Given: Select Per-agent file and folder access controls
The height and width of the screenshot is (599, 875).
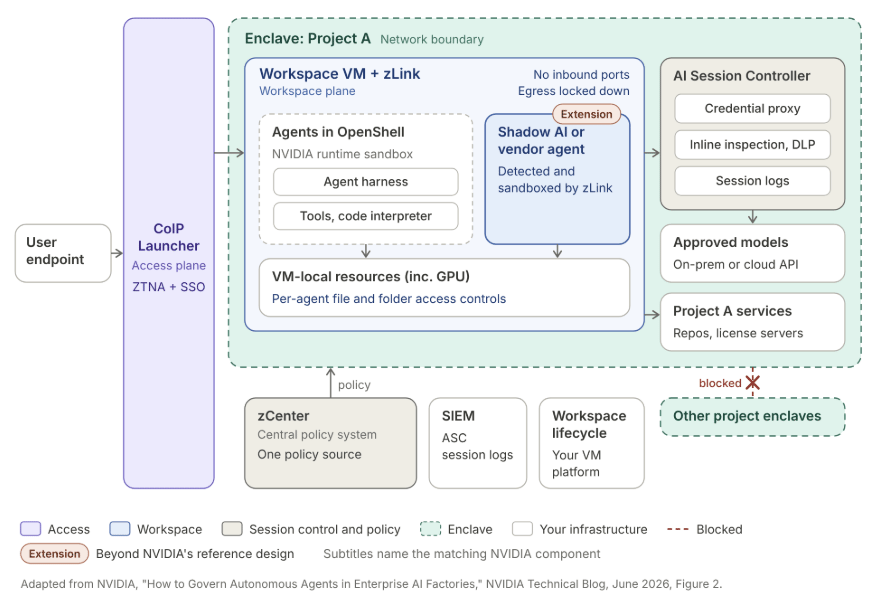Looking at the screenshot, I should [389, 299].
